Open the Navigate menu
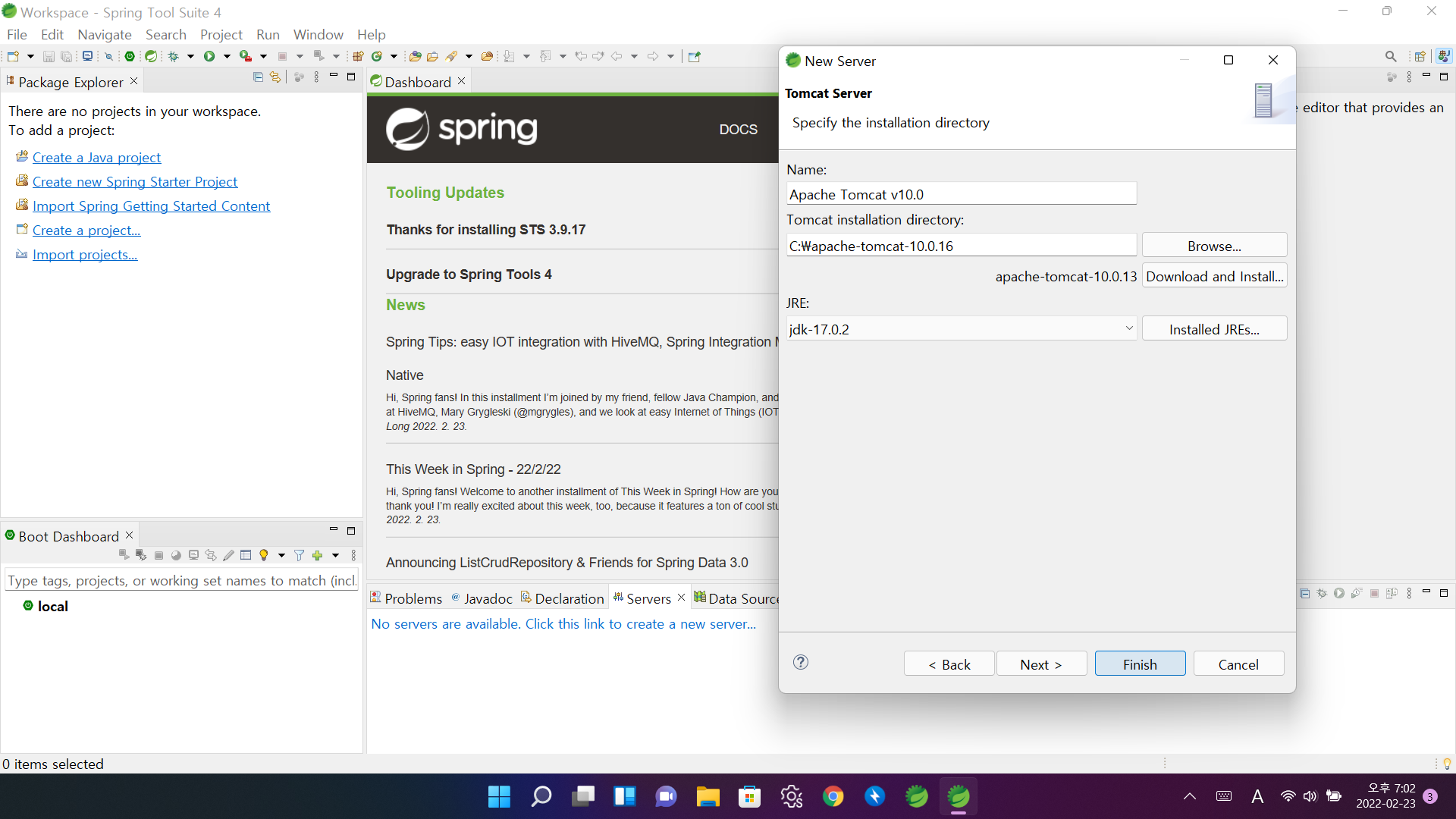The height and width of the screenshot is (819, 1456). click(104, 35)
